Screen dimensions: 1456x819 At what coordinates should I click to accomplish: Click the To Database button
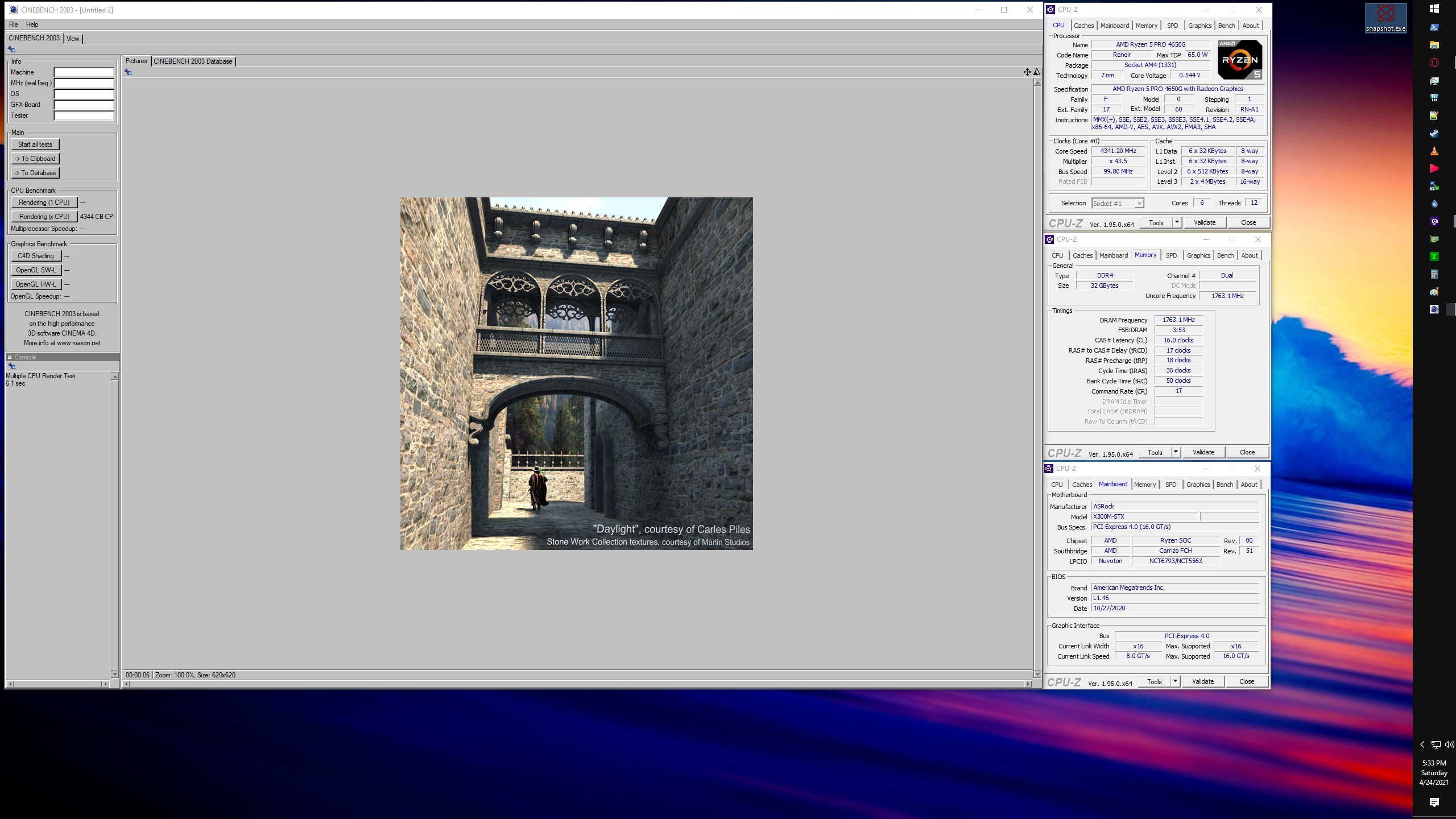pos(35,173)
